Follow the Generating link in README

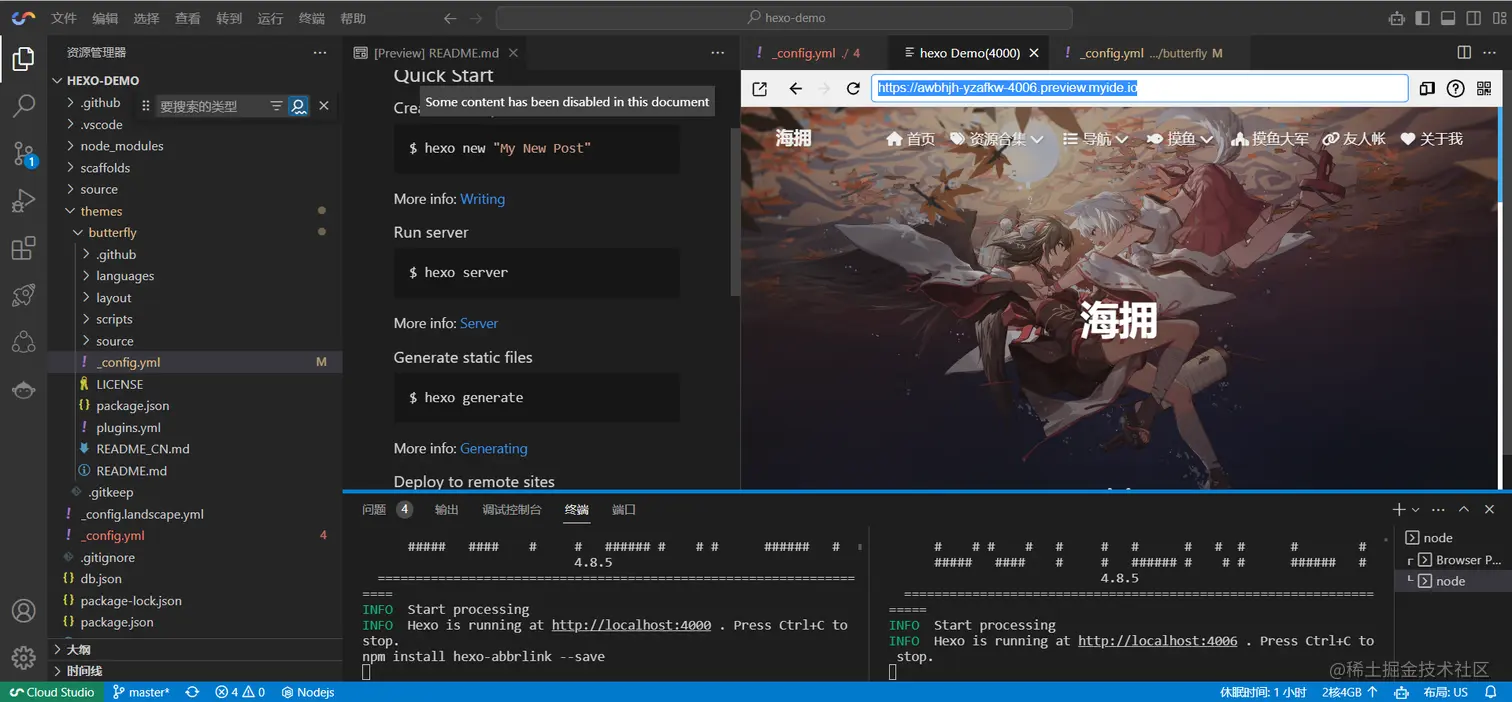point(494,448)
